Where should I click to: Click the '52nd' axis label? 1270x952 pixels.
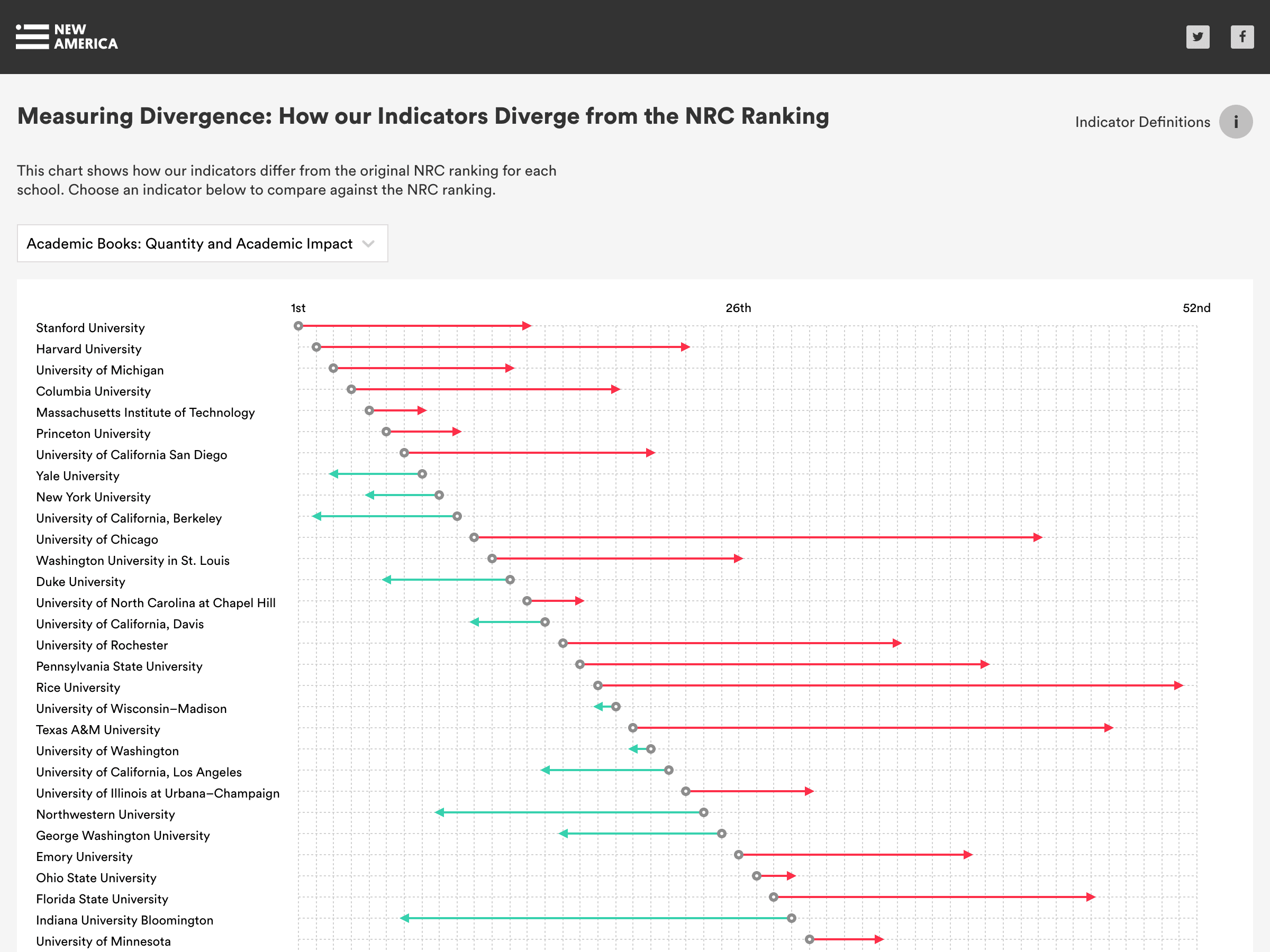[x=1196, y=308]
